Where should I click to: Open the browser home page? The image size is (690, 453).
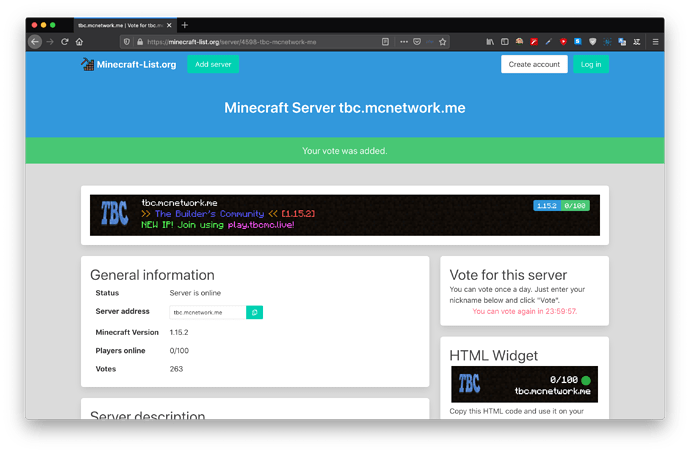tap(79, 42)
